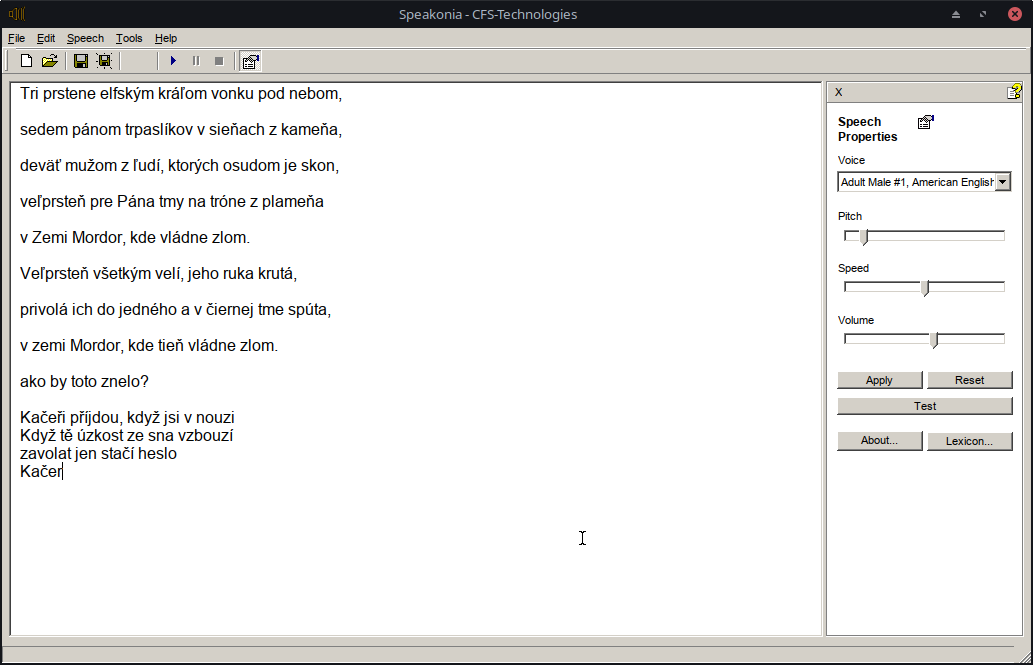Click the title bar eject-style arrow button
The height and width of the screenshot is (665, 1033).
(x=956, y=14)
